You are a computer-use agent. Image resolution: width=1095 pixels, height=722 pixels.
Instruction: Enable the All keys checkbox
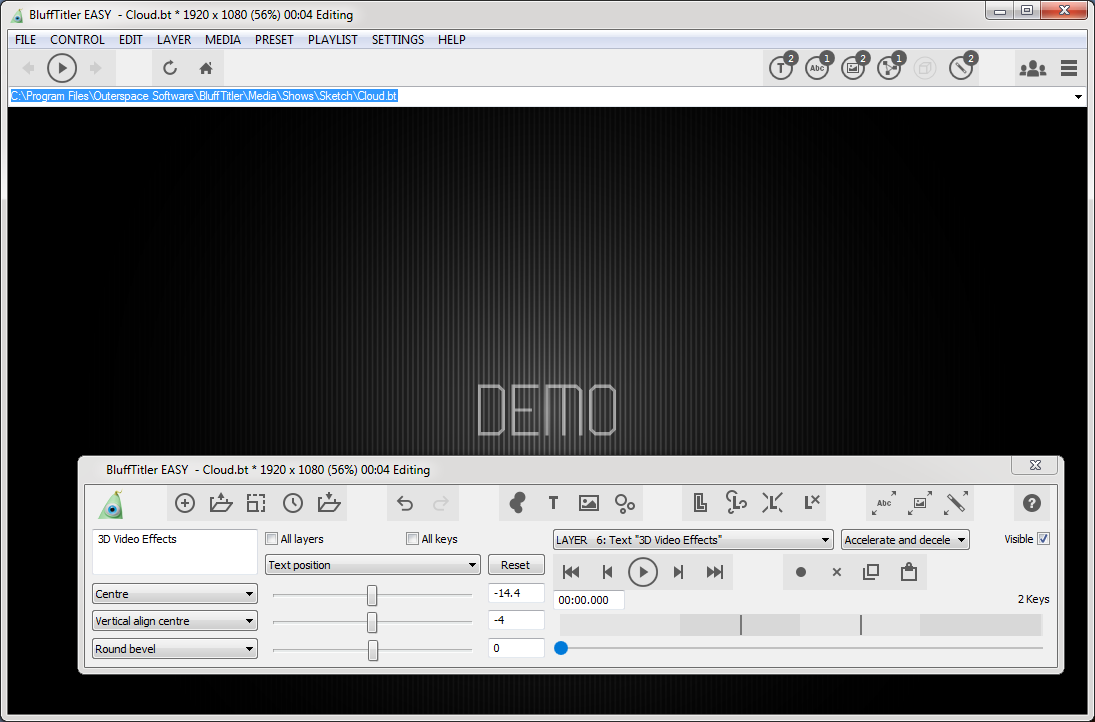[x=413, y=539]
